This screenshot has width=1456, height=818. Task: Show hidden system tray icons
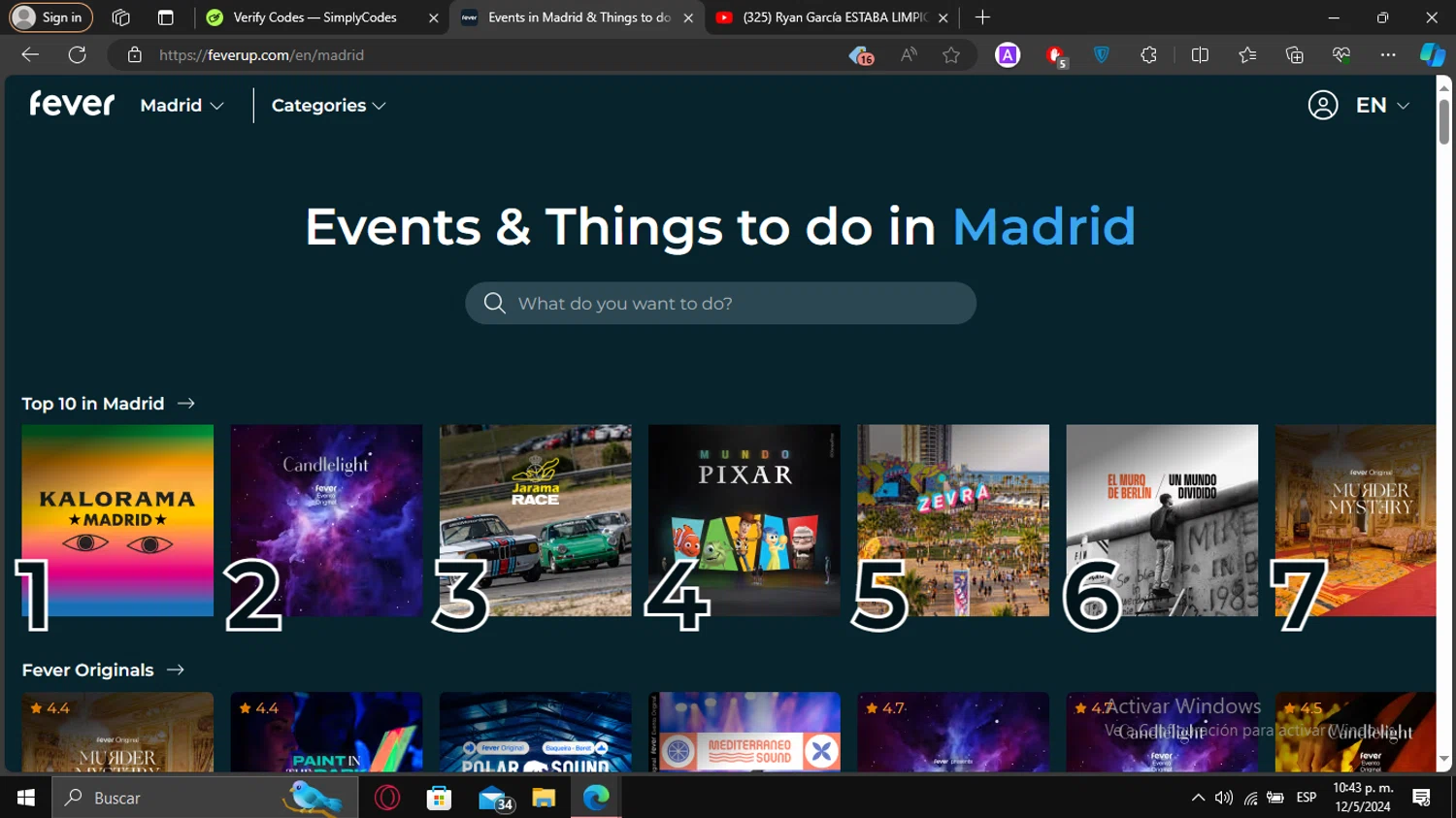tap(1198, 798)
